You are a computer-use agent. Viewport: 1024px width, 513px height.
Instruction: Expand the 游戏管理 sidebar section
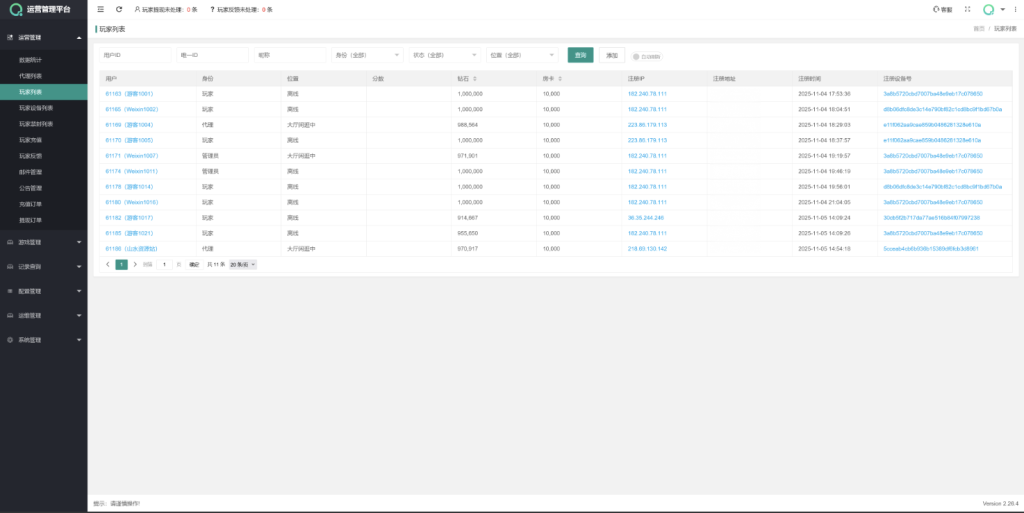click(x=43, y=241)
